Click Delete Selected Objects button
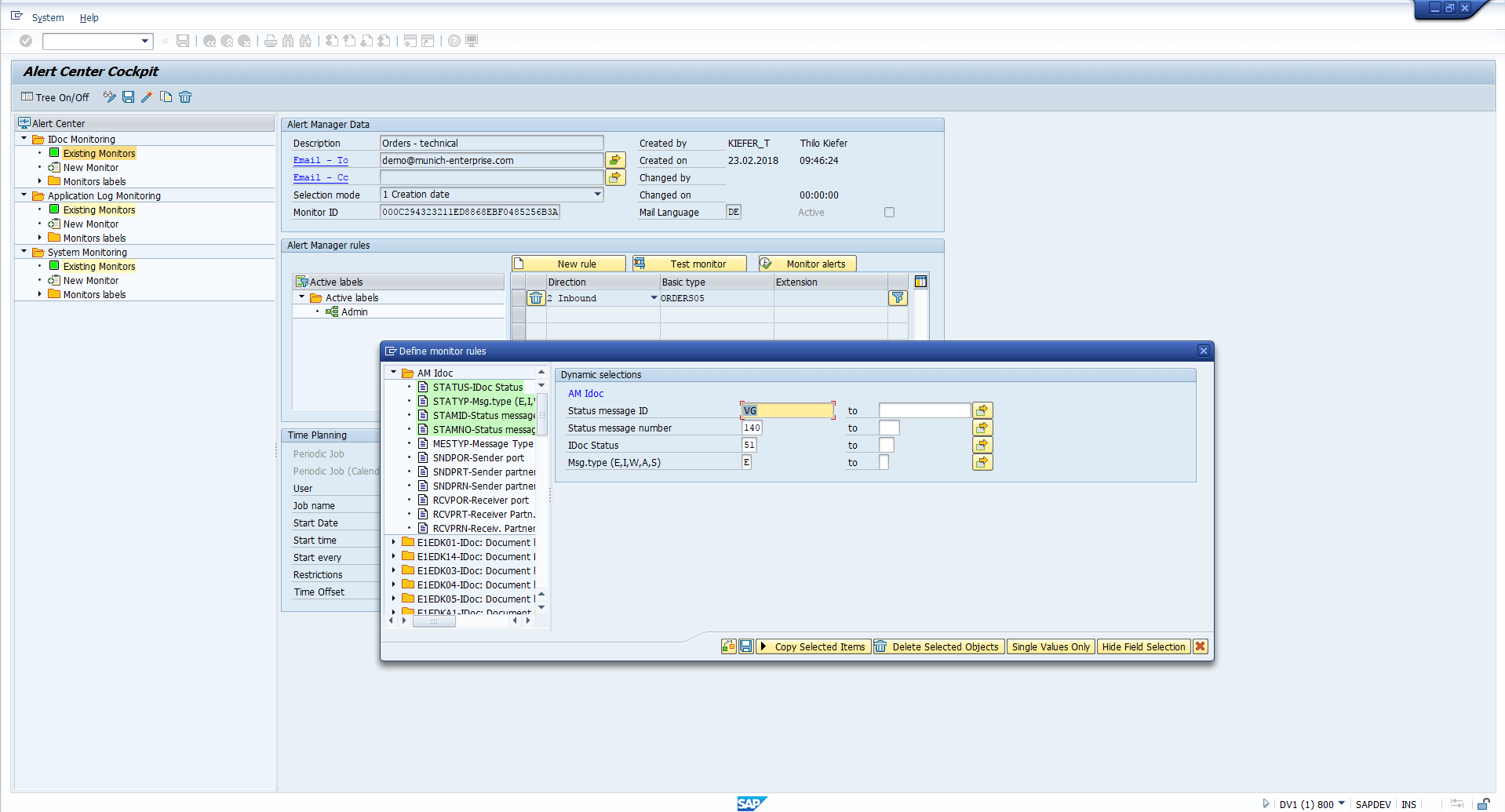The width and height of the screenshot is (1505, 812). (938, 646)
